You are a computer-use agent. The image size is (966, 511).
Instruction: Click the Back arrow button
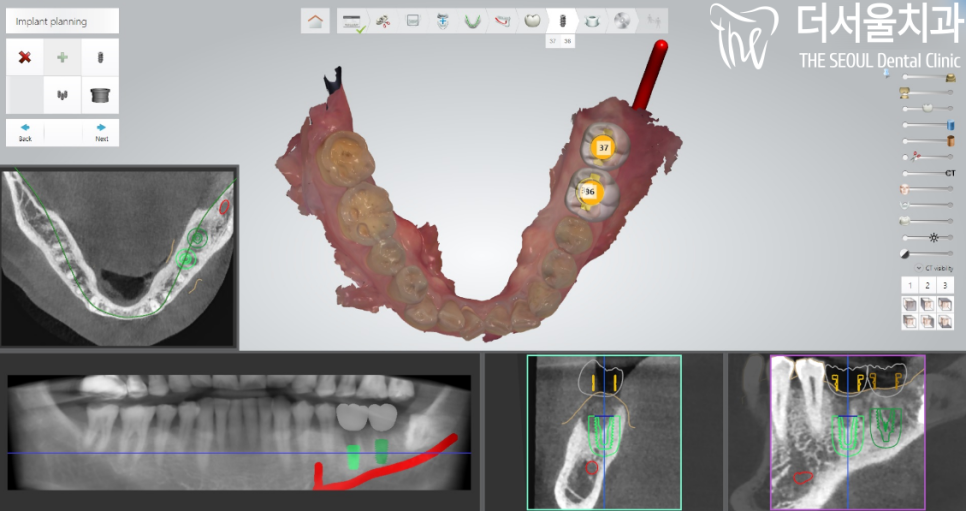tap(25, 132)
